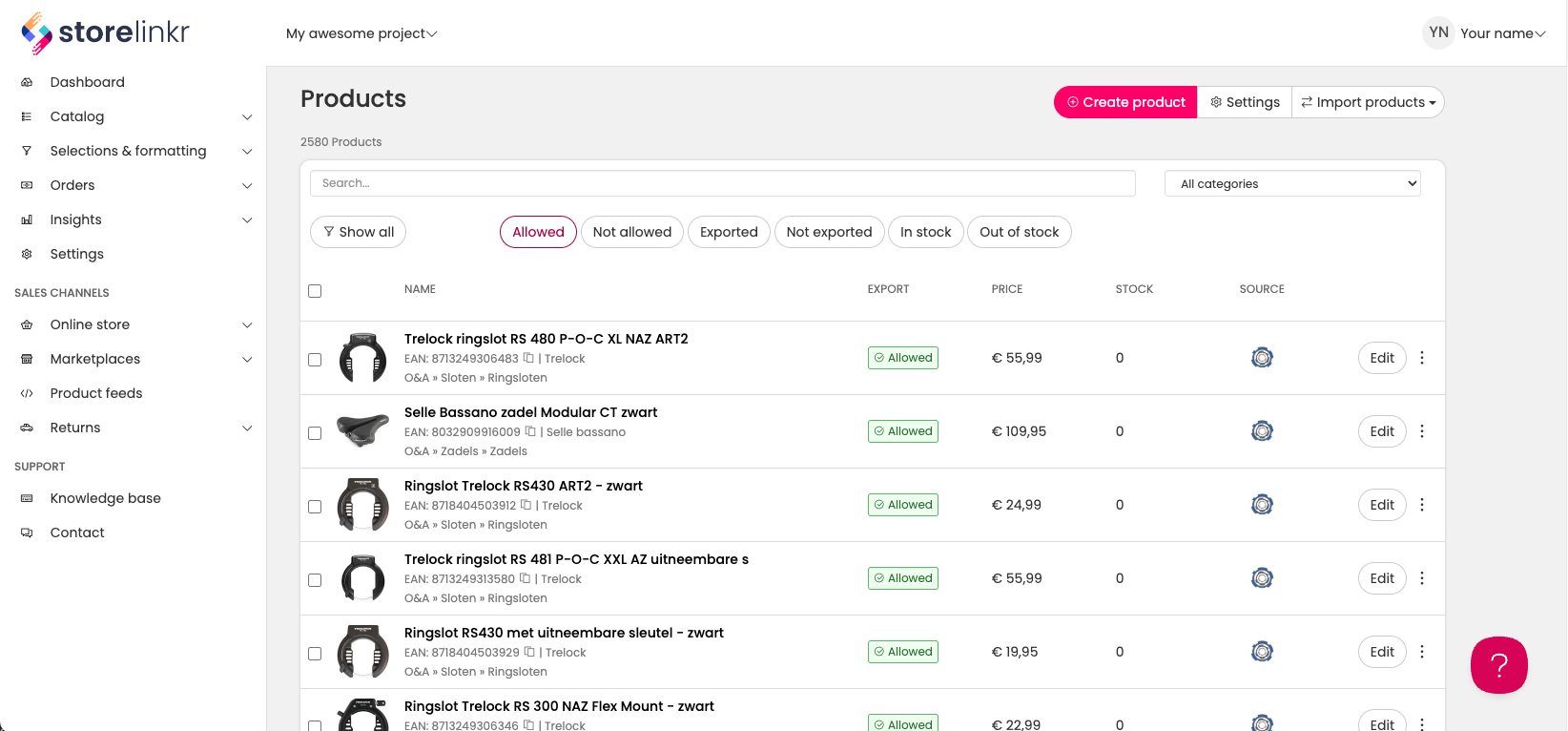The width and height of the screenshot is (1568, 731).
Task: Click the Create product button
Action: (x=1125, y=102)
